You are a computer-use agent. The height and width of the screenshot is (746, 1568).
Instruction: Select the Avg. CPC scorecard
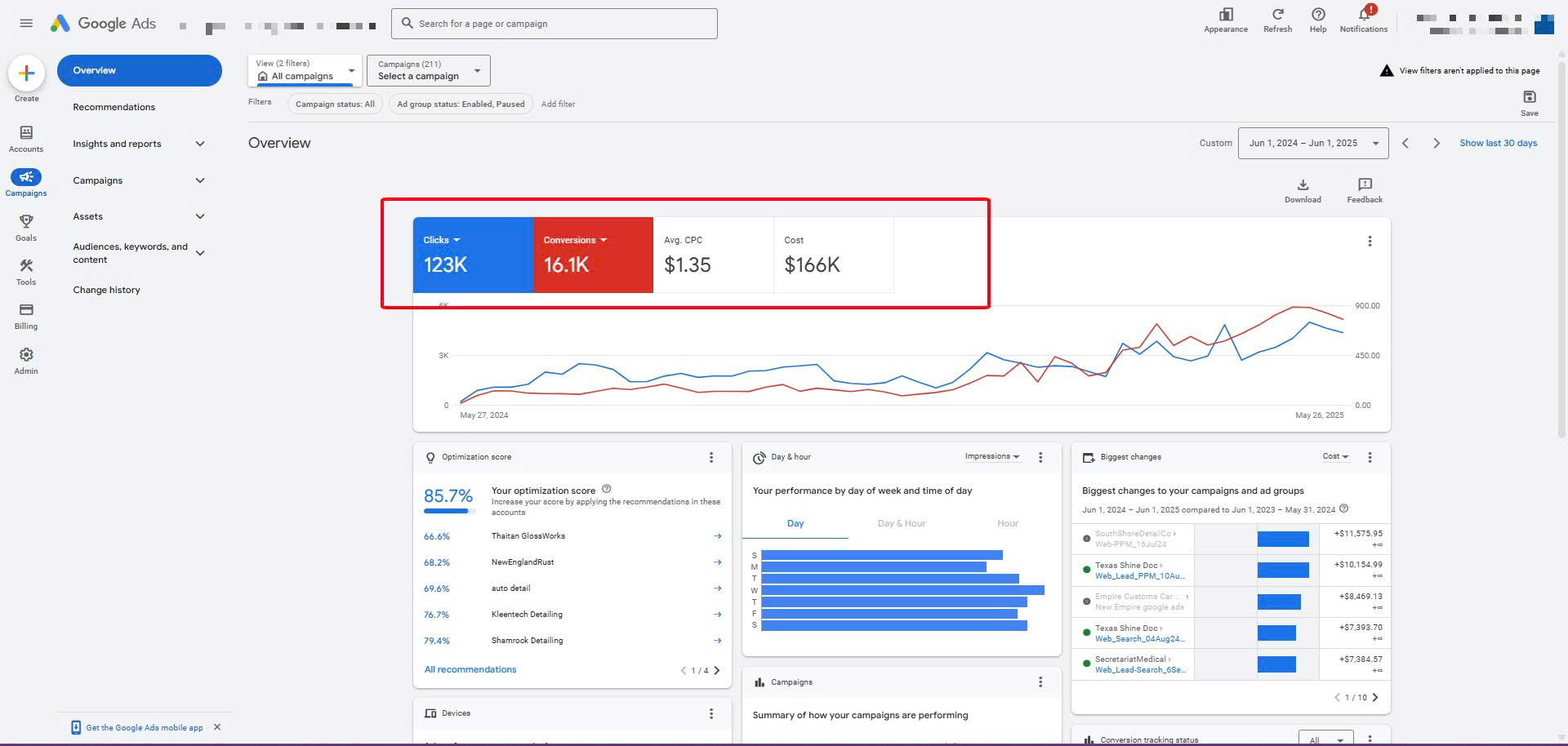point(714,255)
